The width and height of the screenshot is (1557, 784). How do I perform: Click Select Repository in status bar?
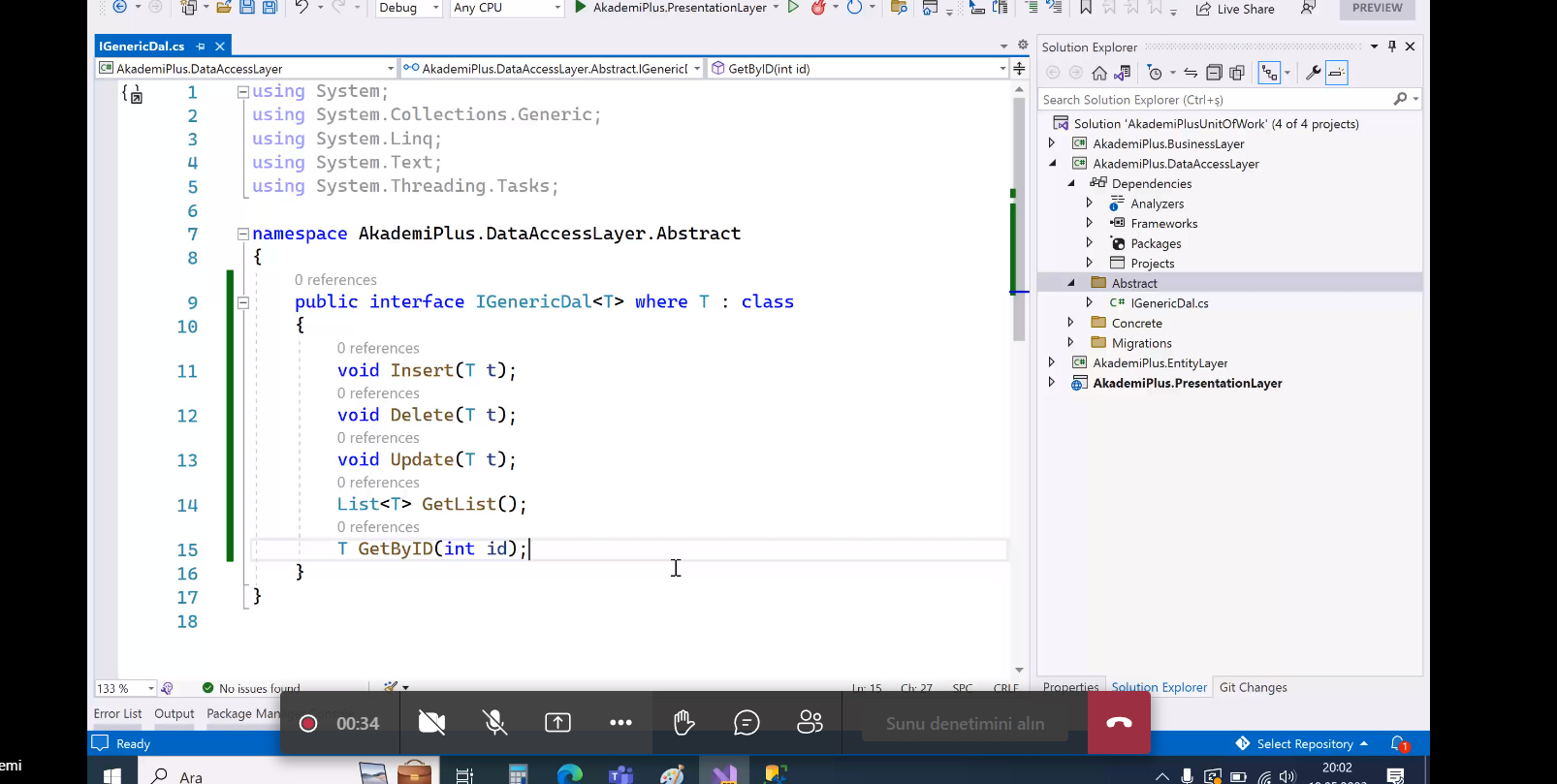(1302, 743)
